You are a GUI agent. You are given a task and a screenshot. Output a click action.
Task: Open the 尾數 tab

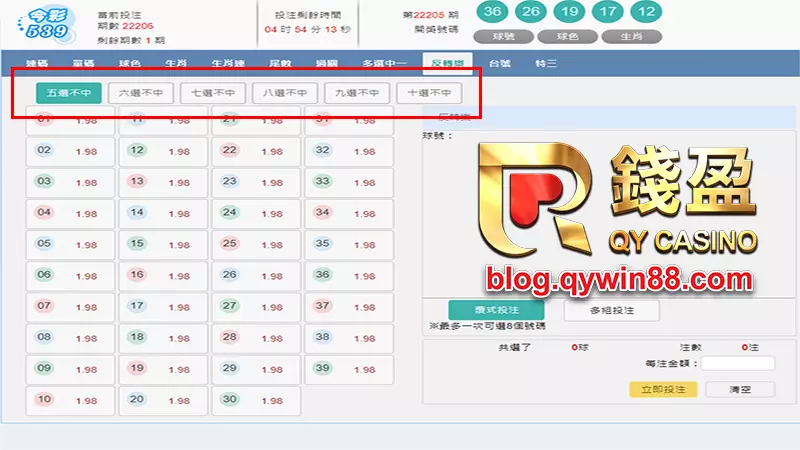(280, 63)
